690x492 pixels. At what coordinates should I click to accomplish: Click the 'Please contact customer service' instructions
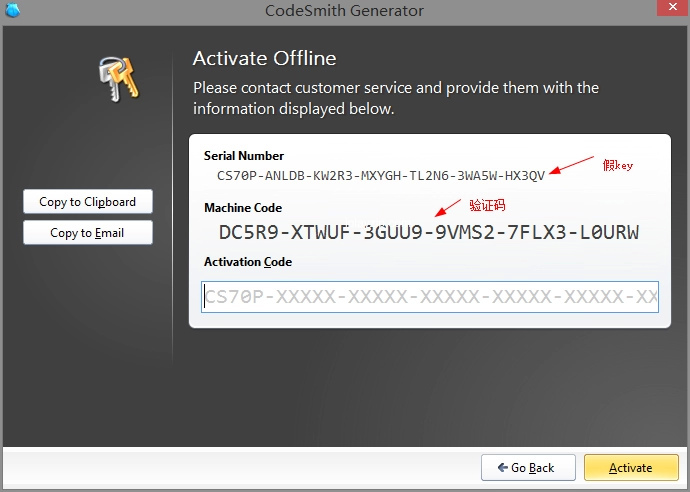click(x=396, y=98)
